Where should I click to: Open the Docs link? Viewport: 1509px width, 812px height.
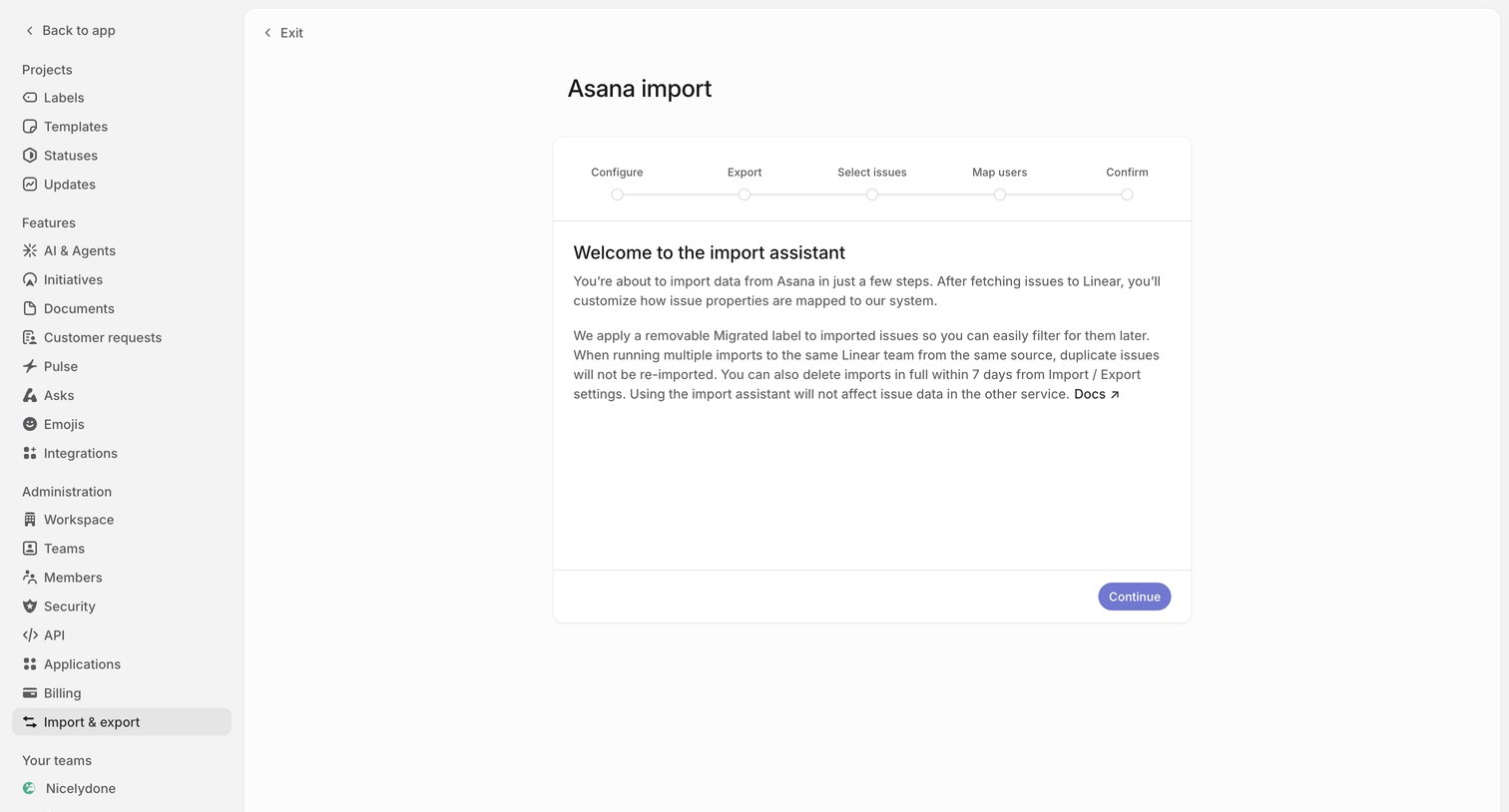pyautogui.click(x=1097, y=394)
